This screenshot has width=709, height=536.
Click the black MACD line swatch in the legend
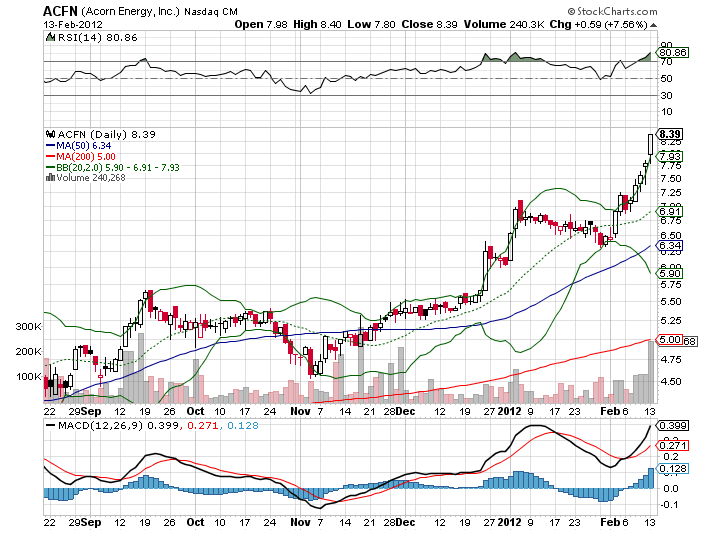coord(51,426)
